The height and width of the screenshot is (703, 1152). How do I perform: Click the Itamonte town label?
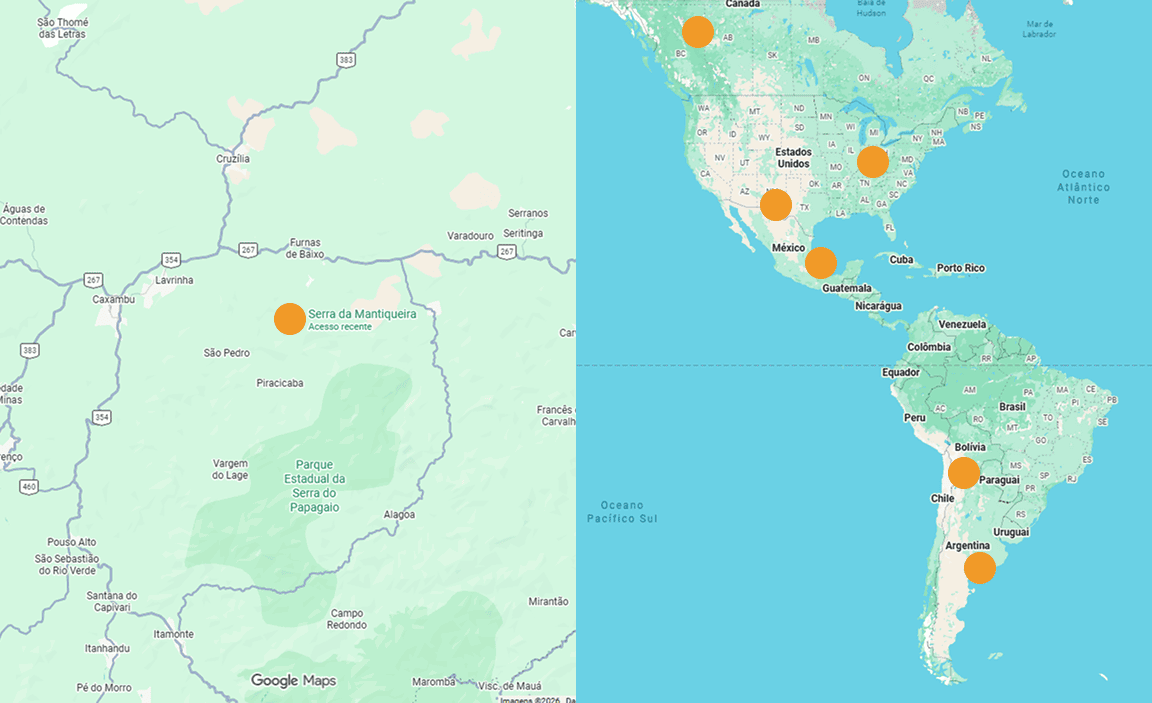point(173,634)
